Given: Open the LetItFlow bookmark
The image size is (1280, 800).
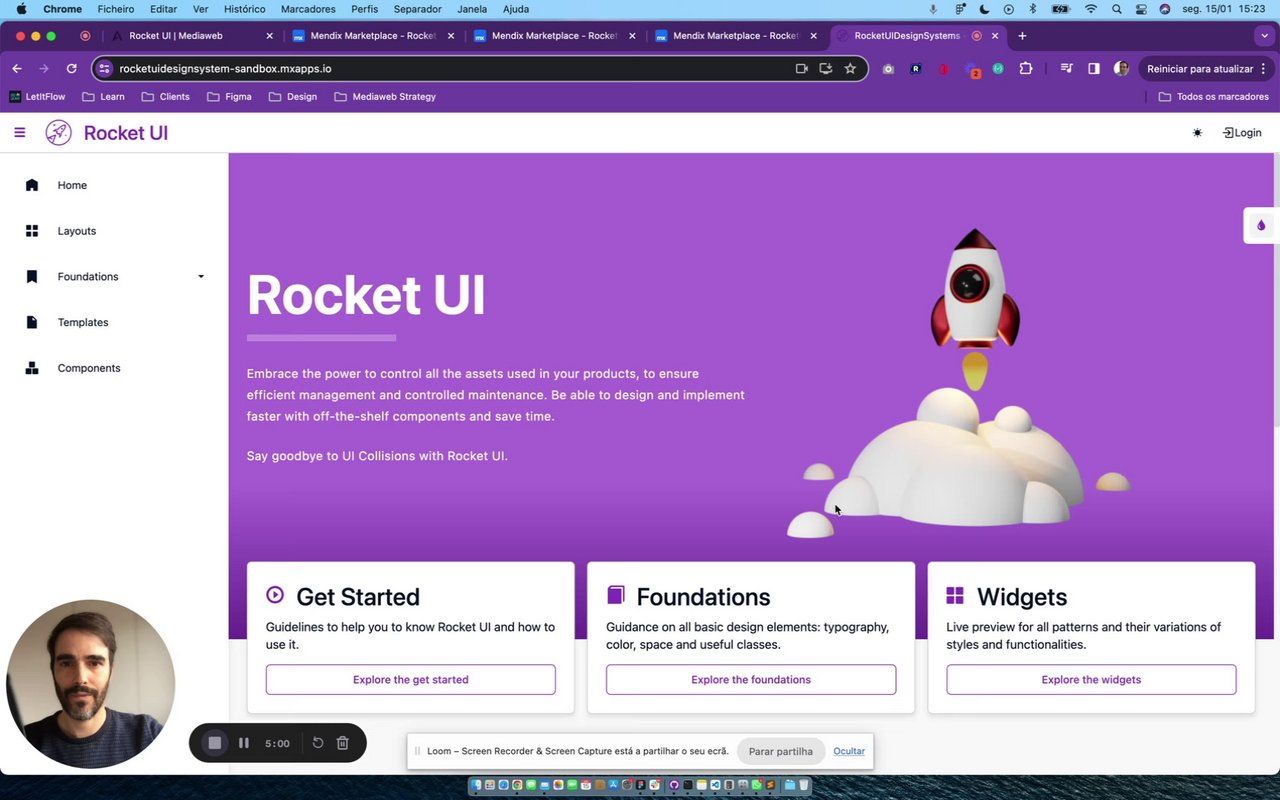Looking at the screenshot, I should pos(37,97).
